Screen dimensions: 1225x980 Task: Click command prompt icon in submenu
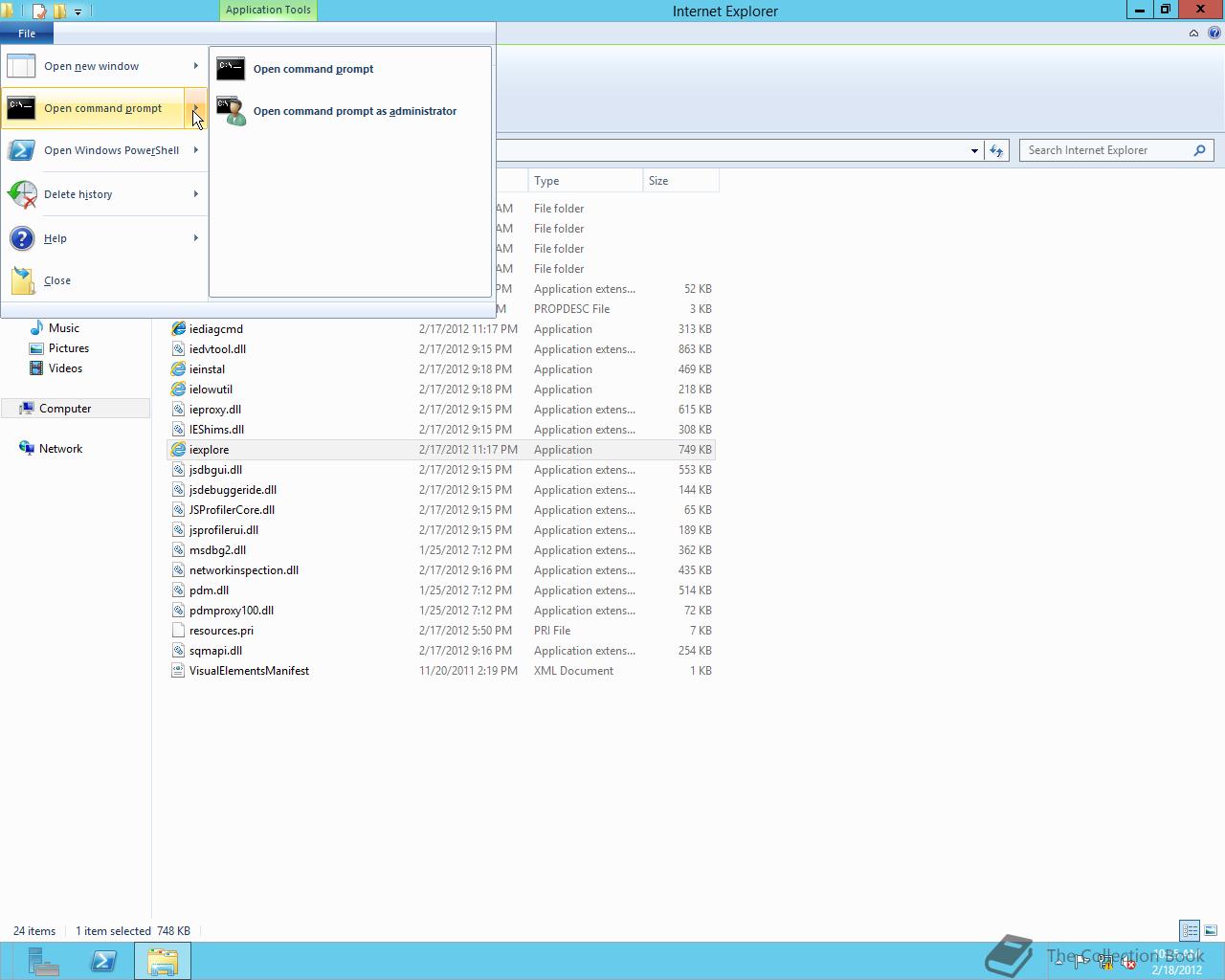[x=231, y=68]
